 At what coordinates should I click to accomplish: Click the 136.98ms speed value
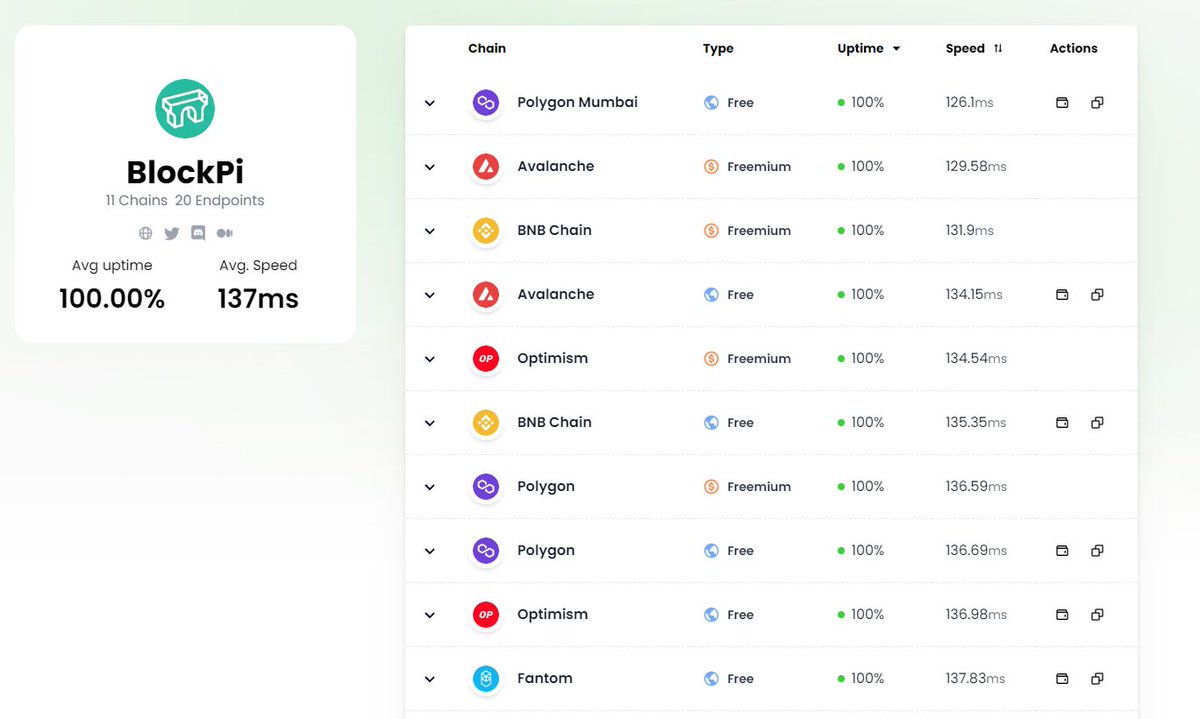point(976,614)
